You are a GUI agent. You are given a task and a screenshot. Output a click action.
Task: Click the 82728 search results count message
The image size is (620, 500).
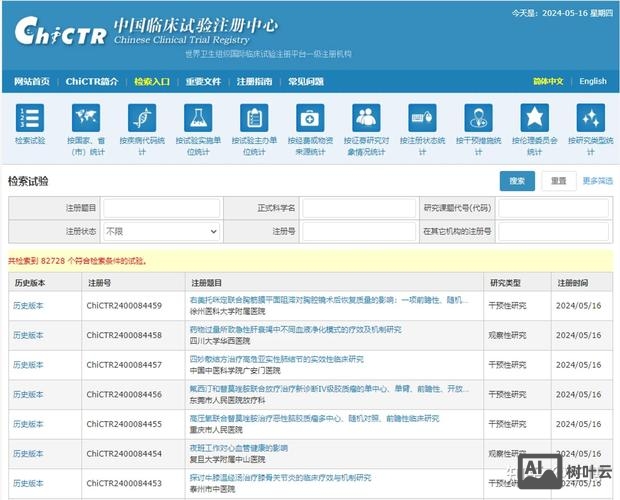tap(78, 261)
